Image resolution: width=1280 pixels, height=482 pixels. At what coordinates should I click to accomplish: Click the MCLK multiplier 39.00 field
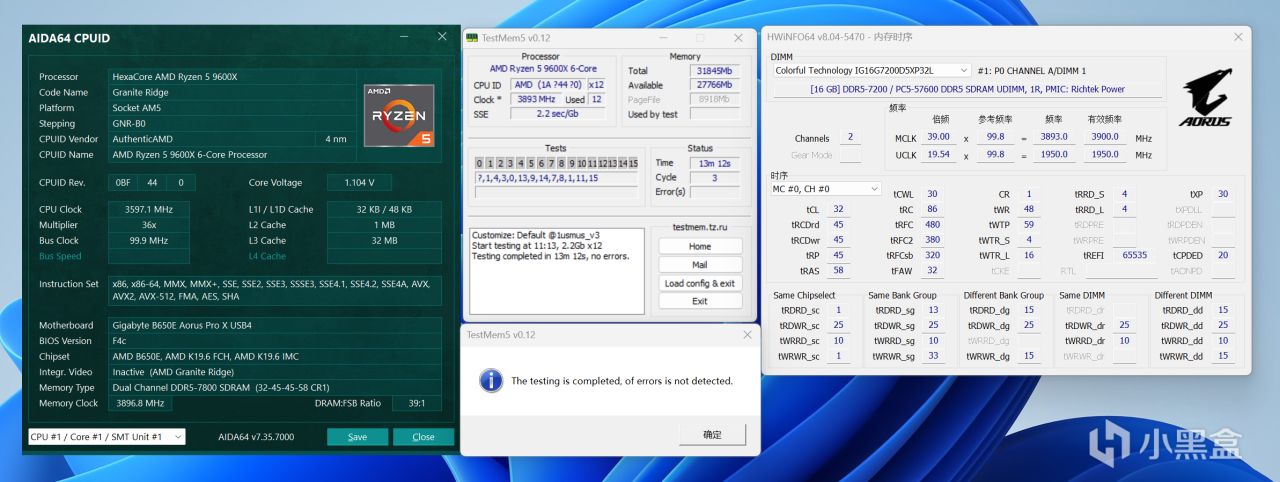click(939, 137)
